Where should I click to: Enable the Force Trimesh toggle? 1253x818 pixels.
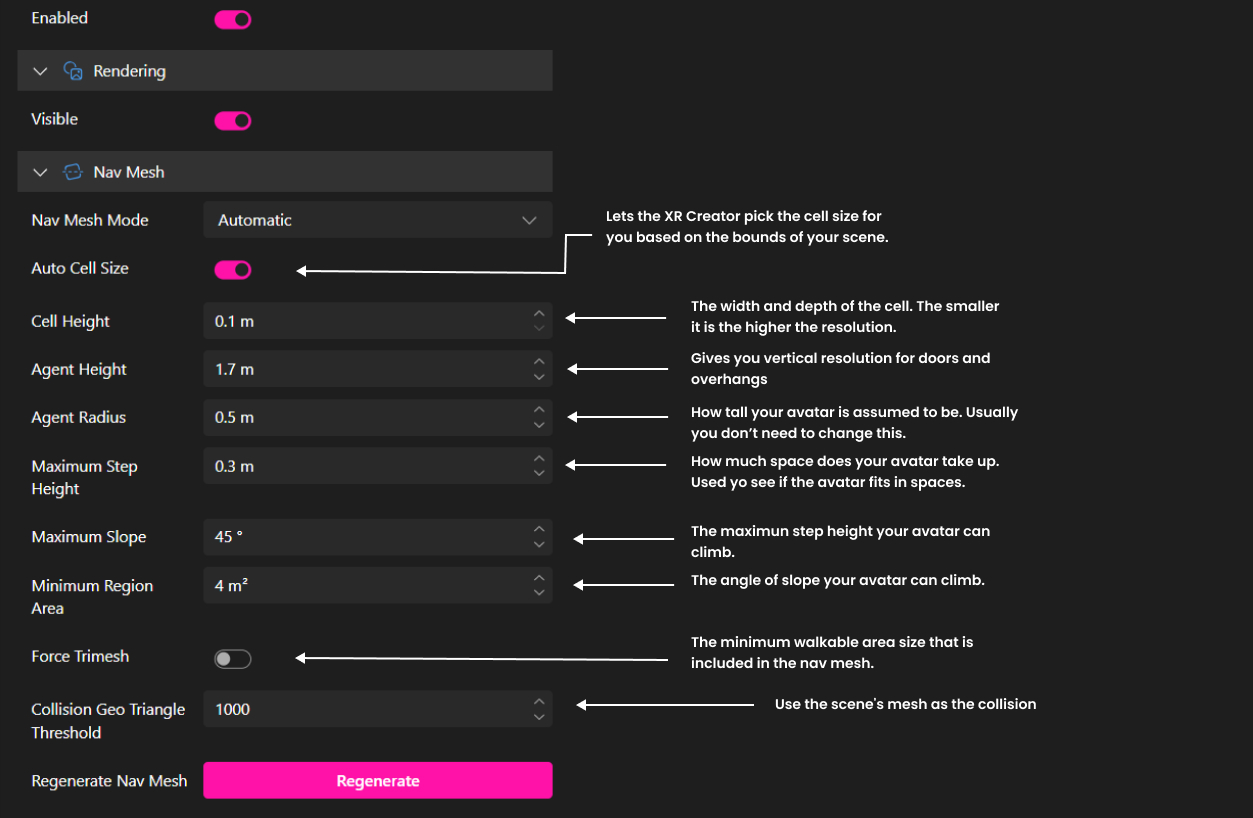coord(233,659)
